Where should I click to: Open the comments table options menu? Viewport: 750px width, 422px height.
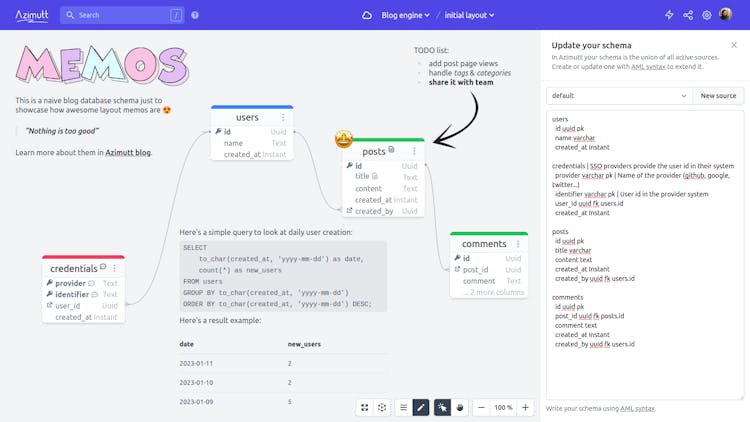pos(518,244)
